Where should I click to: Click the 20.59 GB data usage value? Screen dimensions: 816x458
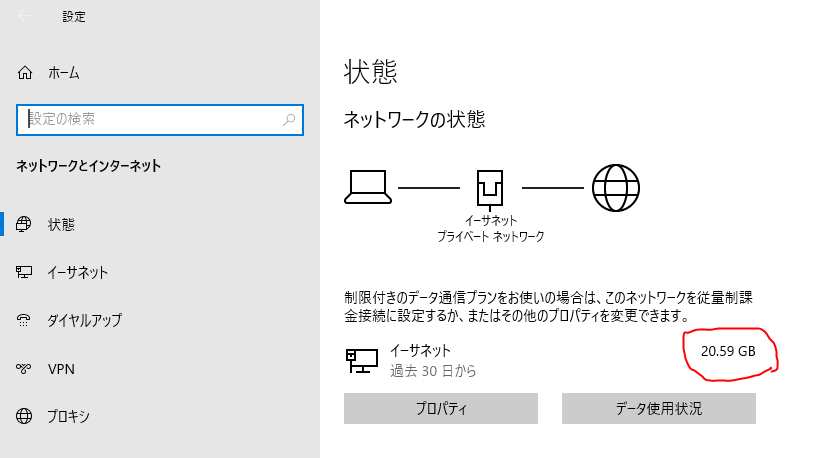(x=728, y=351)
